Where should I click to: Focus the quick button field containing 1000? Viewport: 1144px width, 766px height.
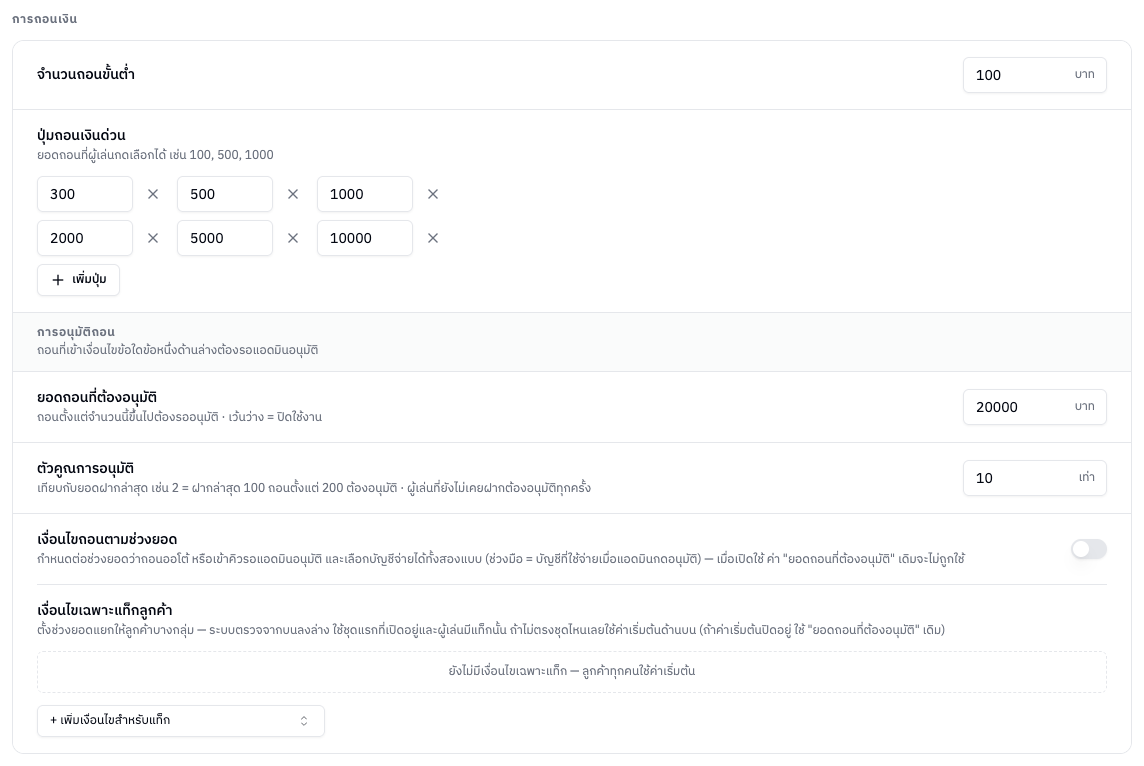(365, 194)
